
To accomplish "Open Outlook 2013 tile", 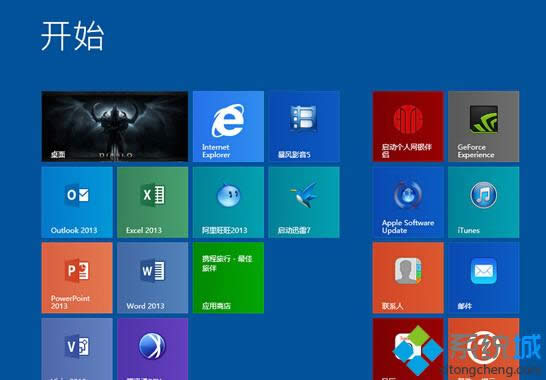I will point(77,202).
